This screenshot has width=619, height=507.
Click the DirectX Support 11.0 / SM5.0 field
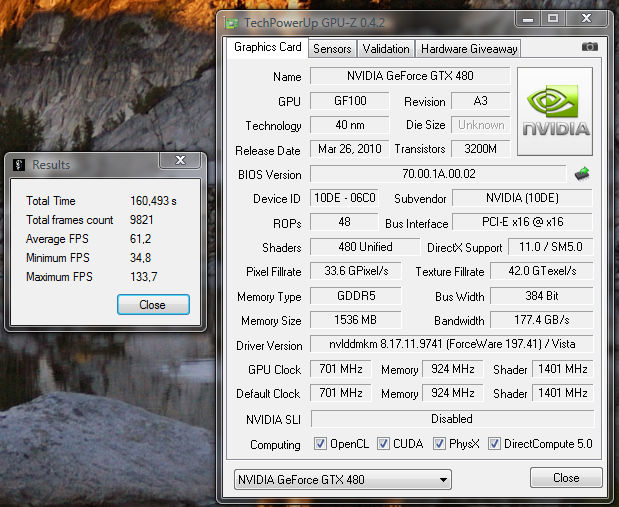(551, 247)
